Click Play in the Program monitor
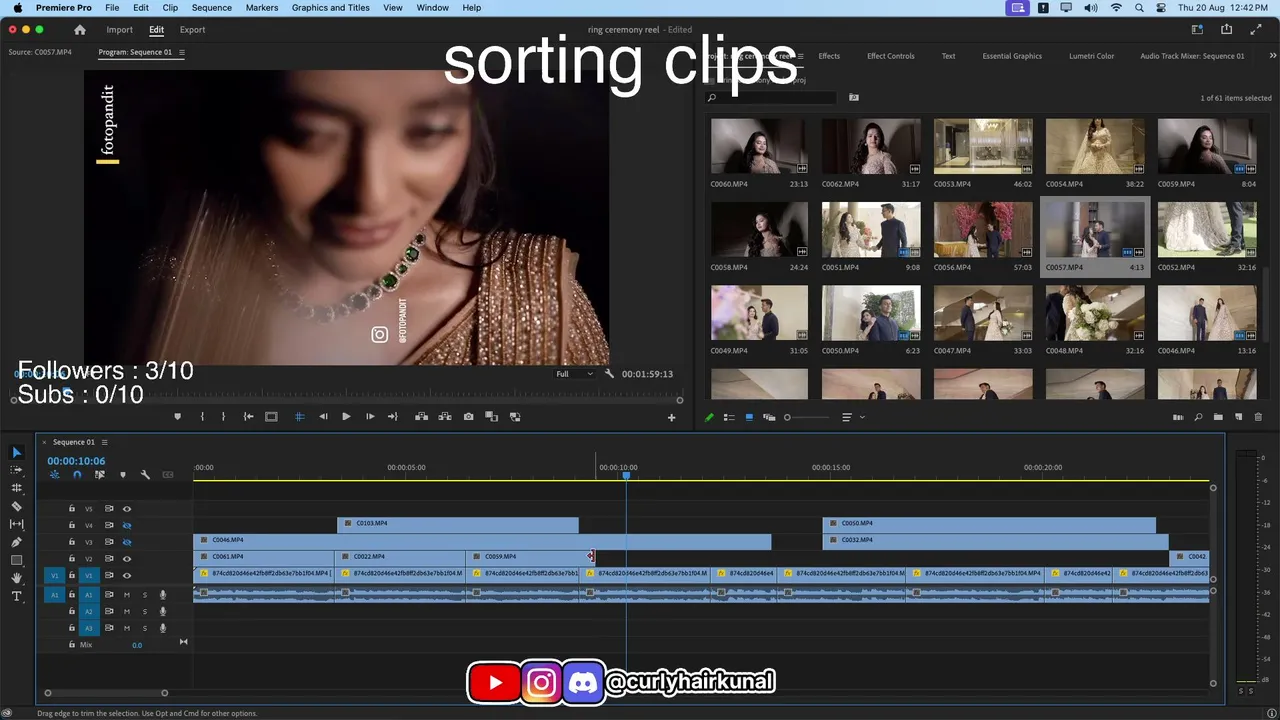Screen dimensions: 1280x720 coord(346,417)
